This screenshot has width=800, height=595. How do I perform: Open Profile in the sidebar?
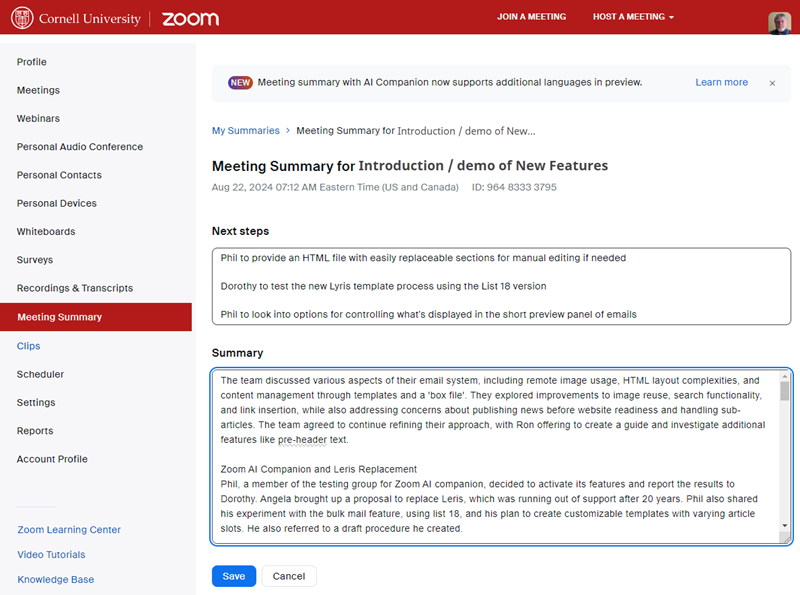pyautogui.click(x=32, y=62)
